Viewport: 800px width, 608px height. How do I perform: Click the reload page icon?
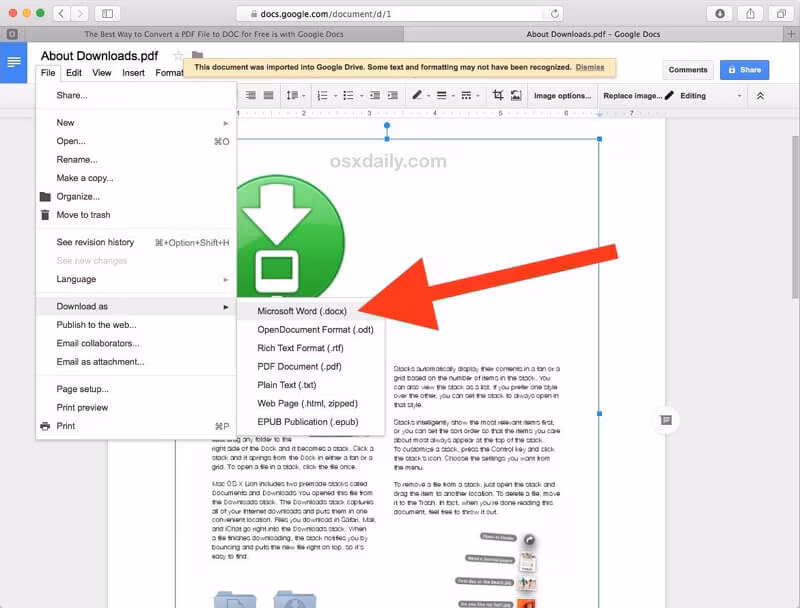[555, 14]
